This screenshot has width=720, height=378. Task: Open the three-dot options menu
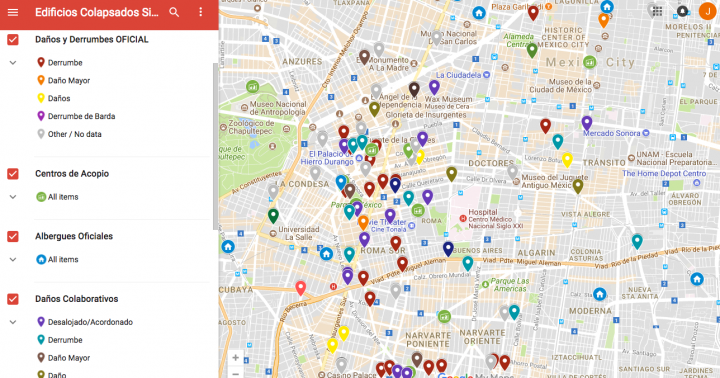click(201, 12)
